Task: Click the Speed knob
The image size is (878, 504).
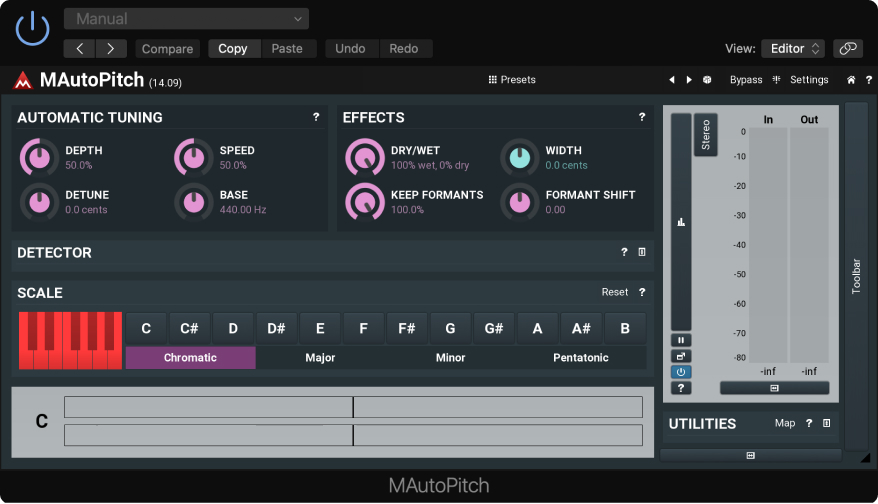Action: pyautogui.click(x=194, y=158)
